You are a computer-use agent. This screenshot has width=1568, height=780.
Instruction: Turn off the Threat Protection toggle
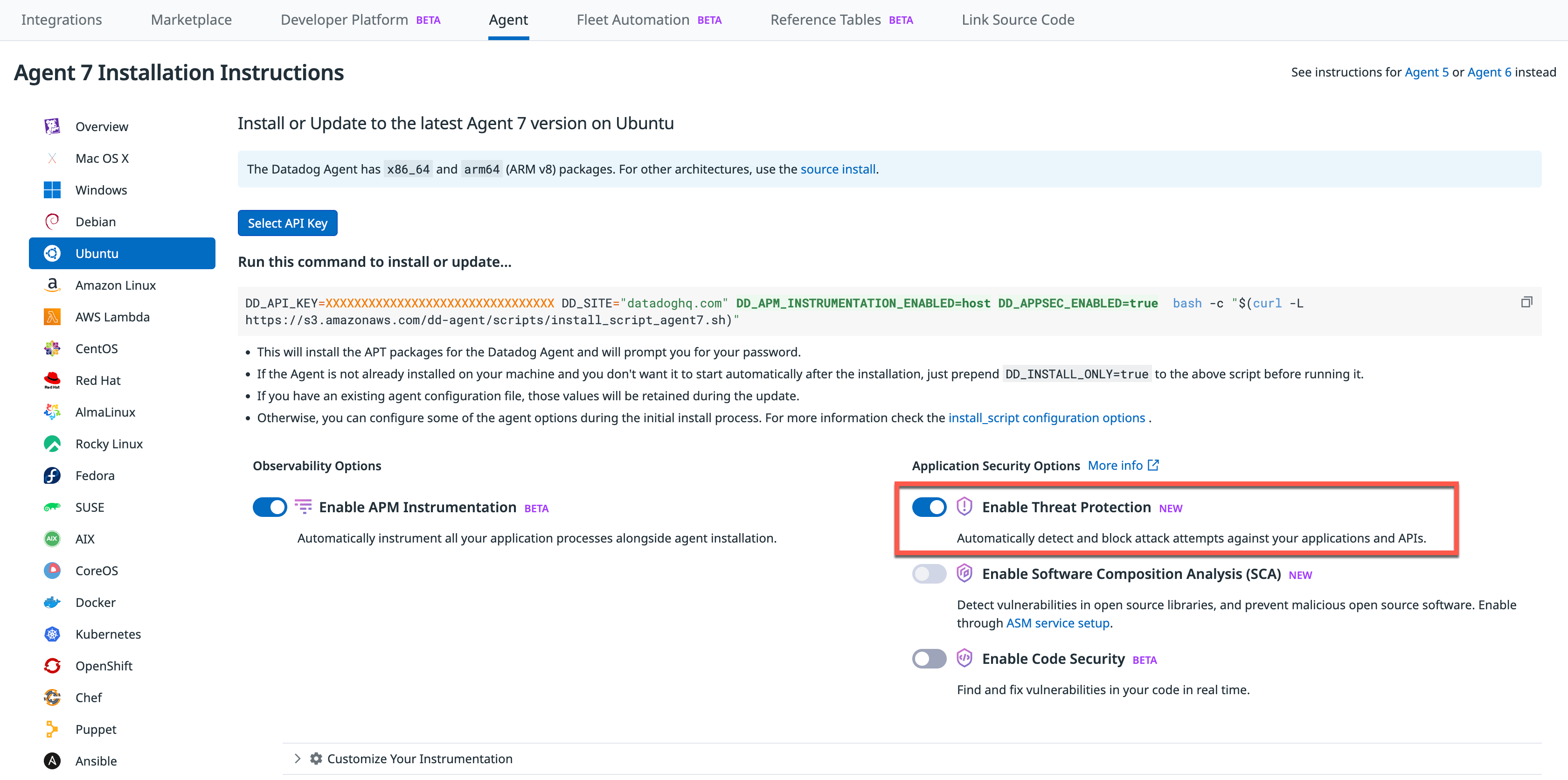tap(929, 507)
